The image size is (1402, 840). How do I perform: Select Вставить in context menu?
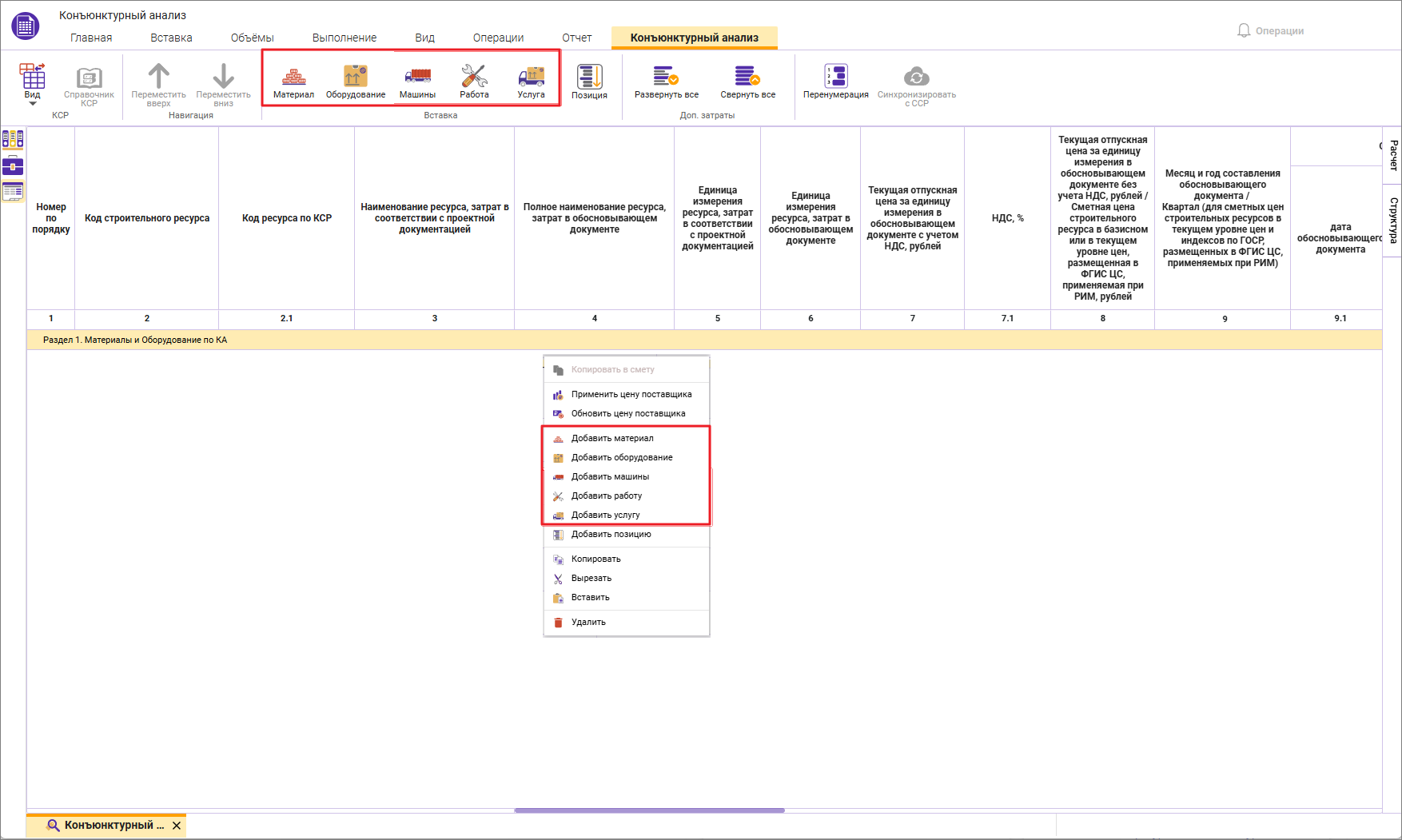627,597
